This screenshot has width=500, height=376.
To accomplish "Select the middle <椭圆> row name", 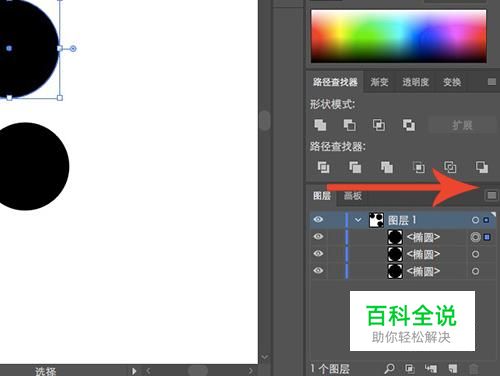I will (x=423, y=254).
